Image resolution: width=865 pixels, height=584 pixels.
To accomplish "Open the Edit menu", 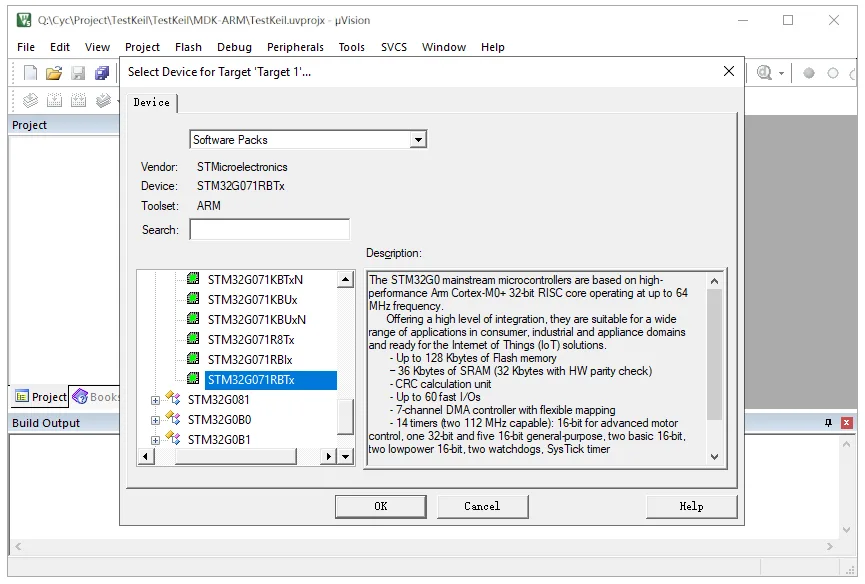I will [x=60, y=47].
